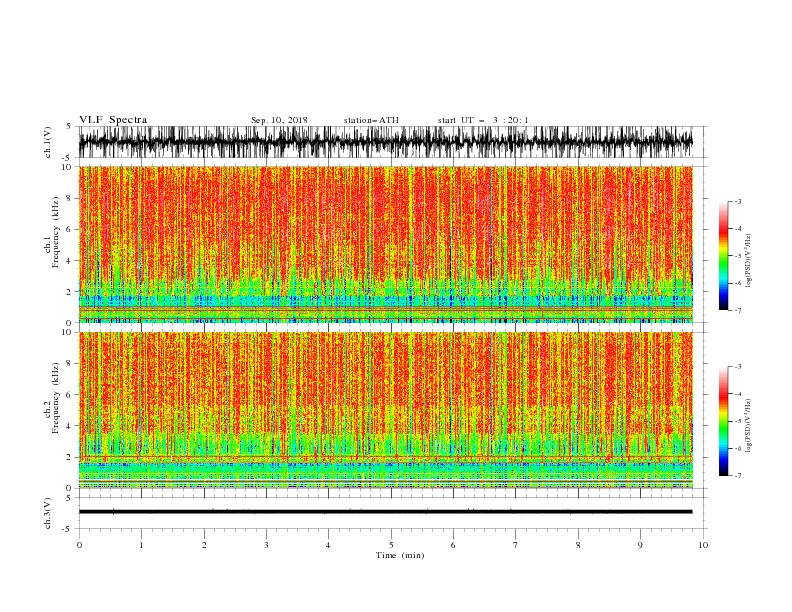Click the "start UT = 3 :20: 1" text
The image size is (792, 612).
point(483,120)
